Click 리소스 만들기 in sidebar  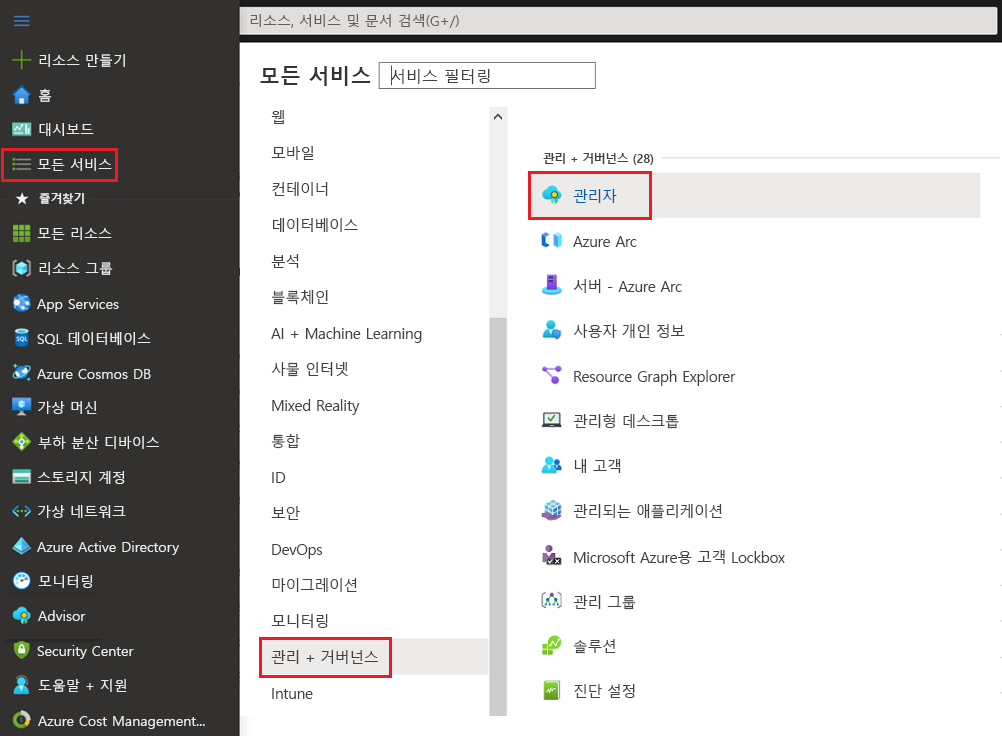click(x=82, y=60)
